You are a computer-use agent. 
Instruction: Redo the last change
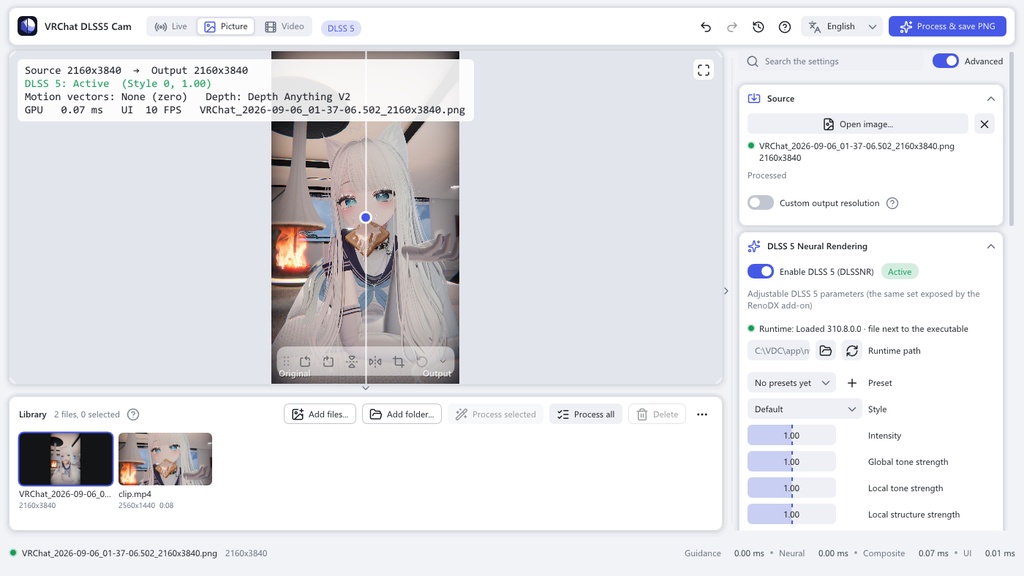(x=731, y=27)
